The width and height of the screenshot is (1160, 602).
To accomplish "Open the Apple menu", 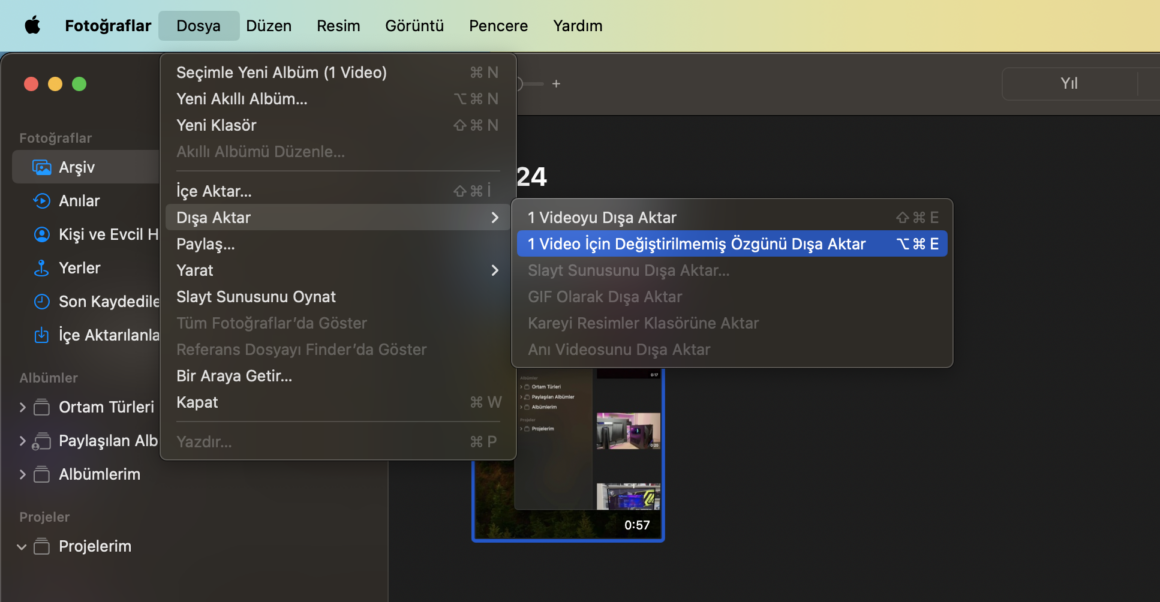I will pos(33,26).
